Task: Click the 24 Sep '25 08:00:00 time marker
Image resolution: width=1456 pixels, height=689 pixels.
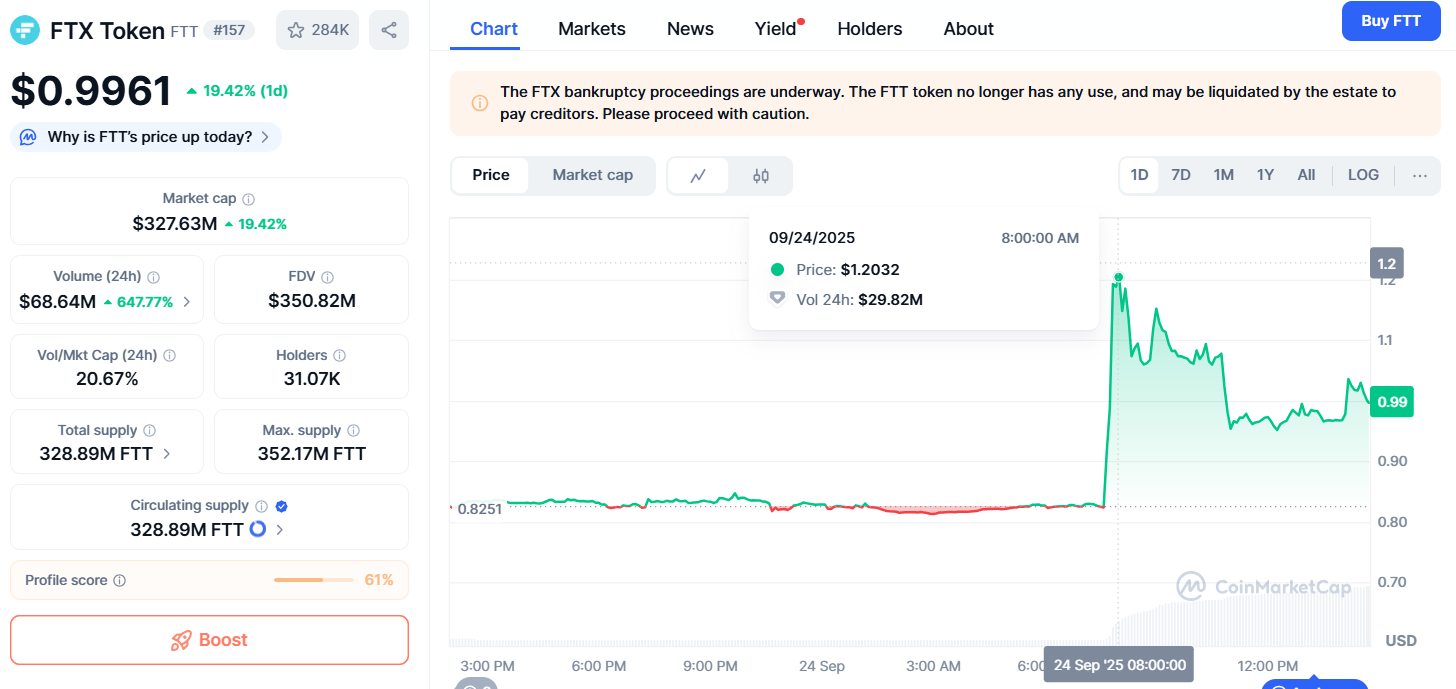Action: tap(1119, 665)
